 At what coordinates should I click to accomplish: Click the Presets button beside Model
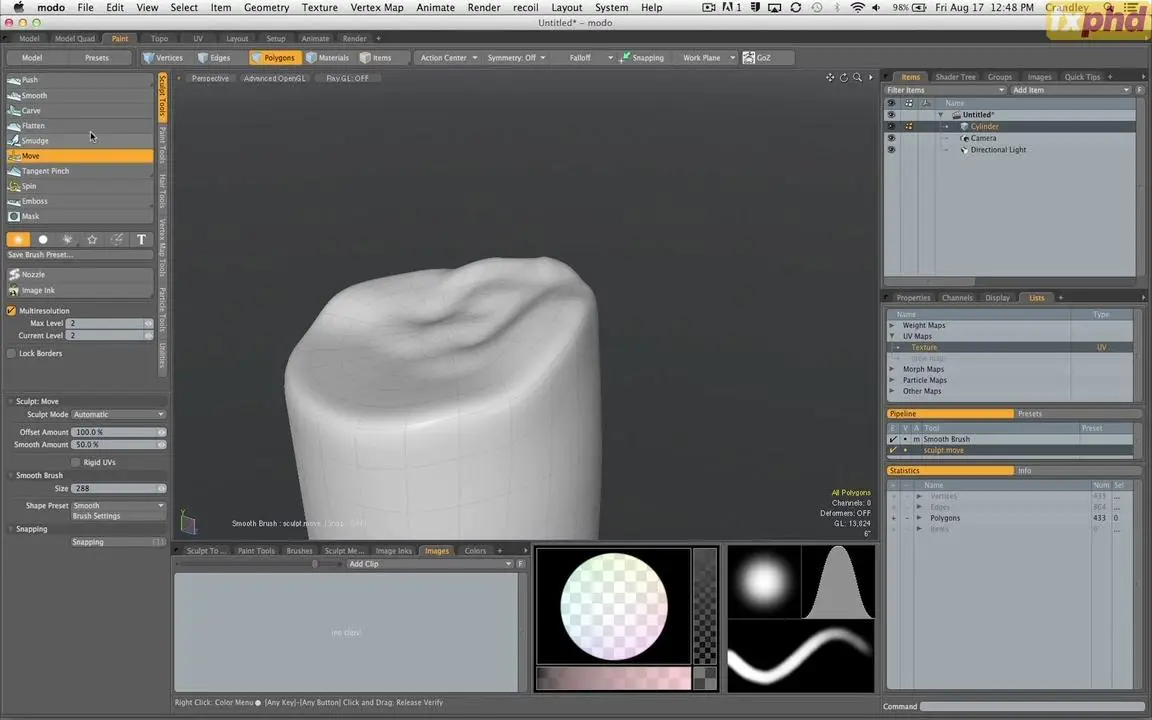(96, 57)
